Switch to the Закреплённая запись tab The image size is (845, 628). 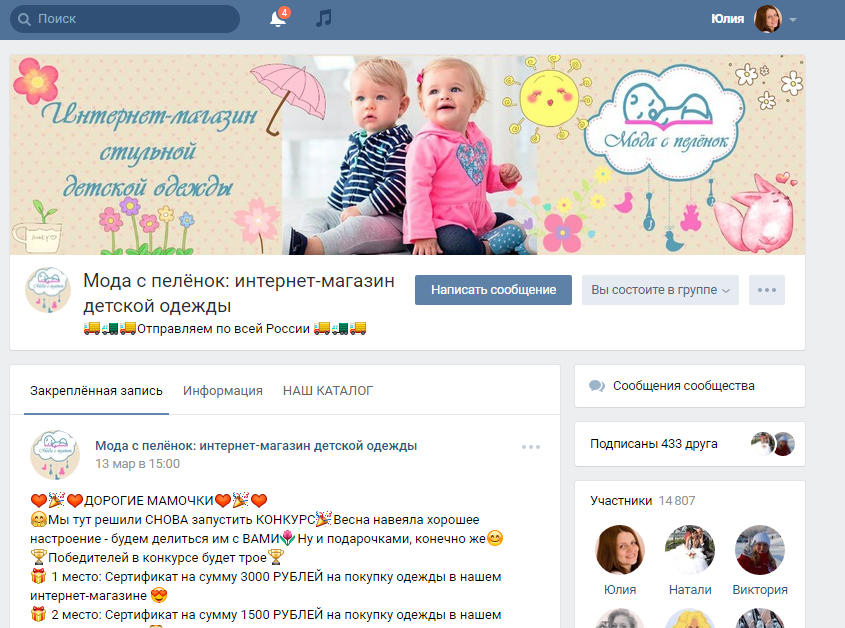[x=96, y=391]
